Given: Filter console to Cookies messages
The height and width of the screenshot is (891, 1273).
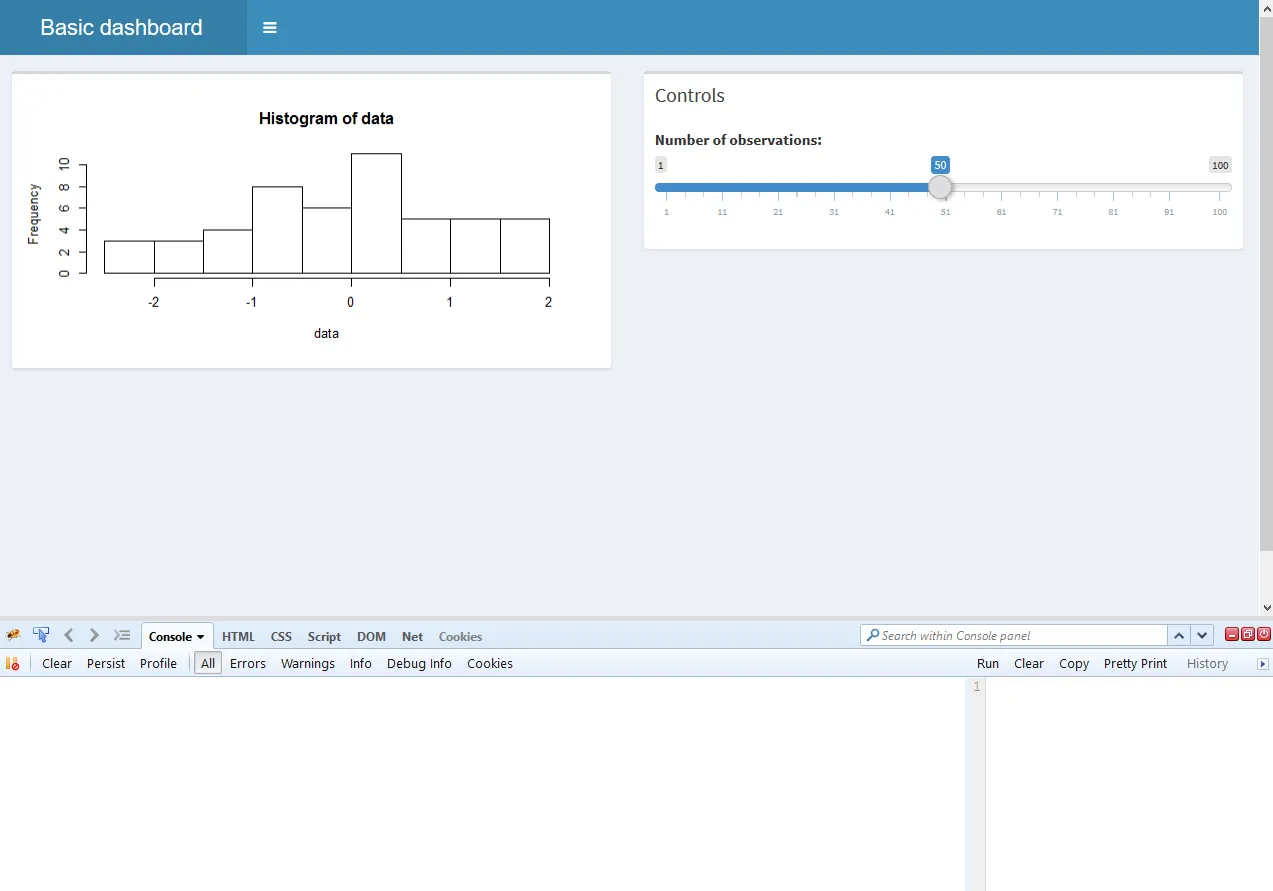Looking at the screenshot, I should [x=490, y=663].
